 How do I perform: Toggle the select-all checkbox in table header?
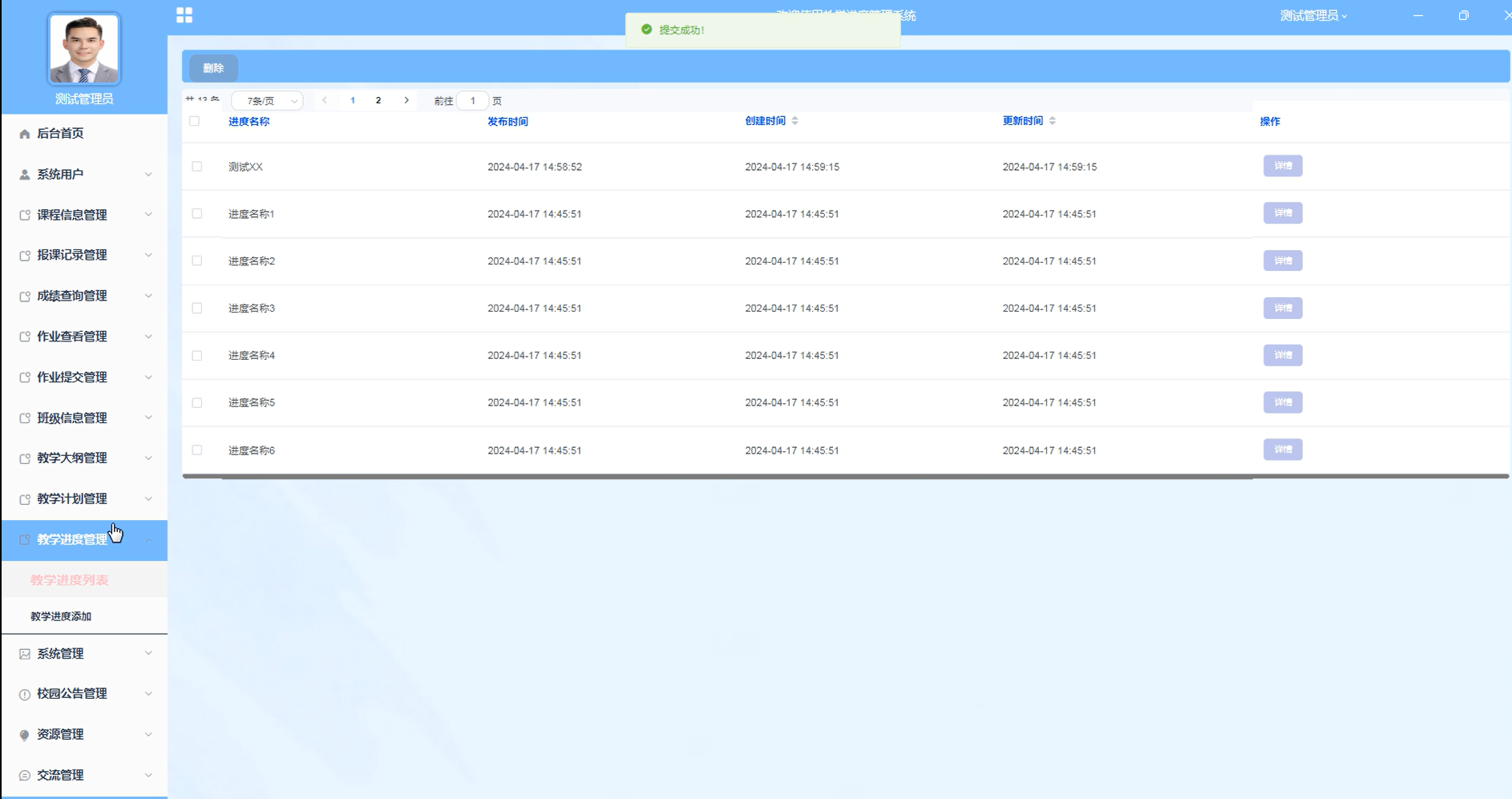pyautogui.click(x=195, y=121)
